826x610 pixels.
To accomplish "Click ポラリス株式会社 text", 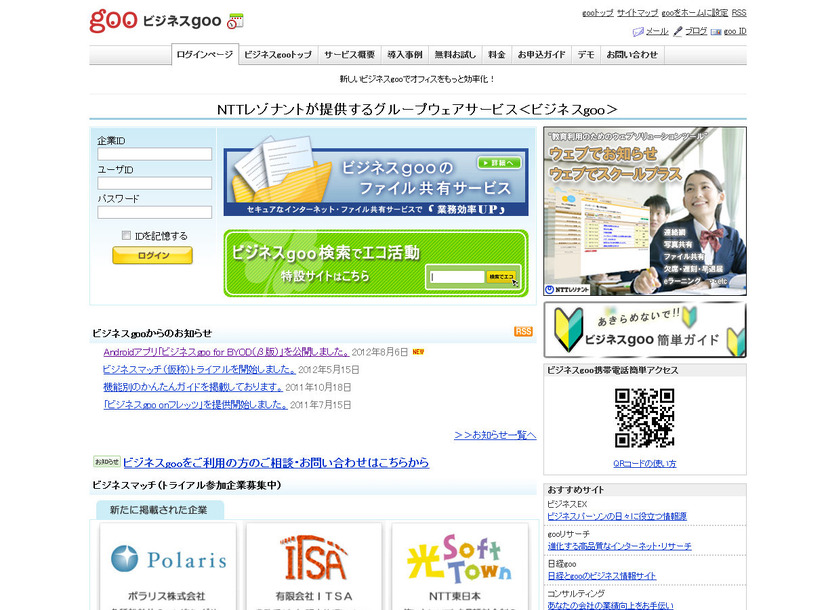I will 166,596.
